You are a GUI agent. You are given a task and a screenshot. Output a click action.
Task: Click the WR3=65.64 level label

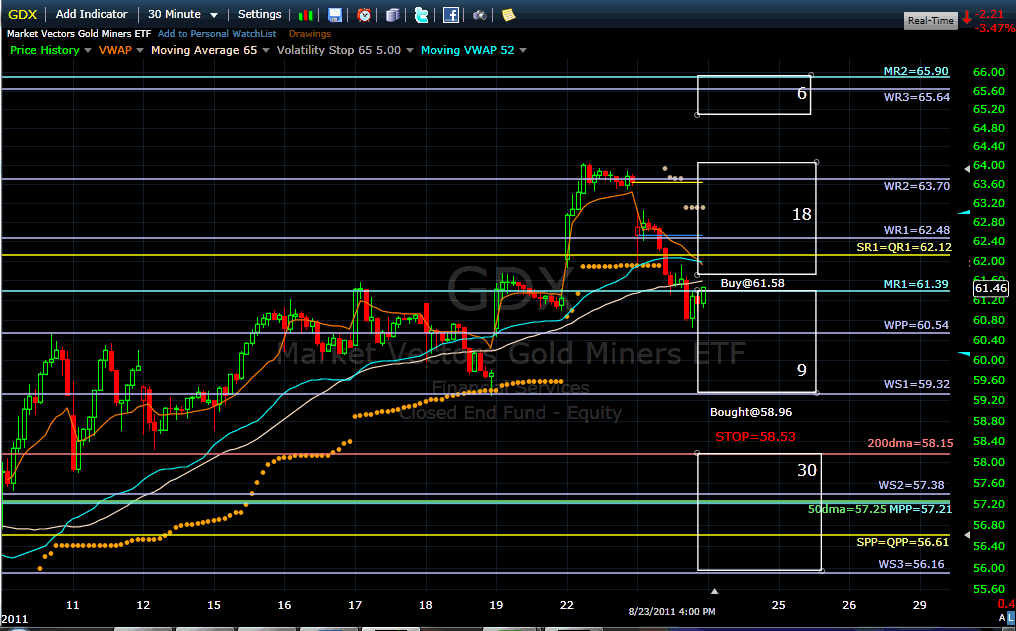coord(917,97)
